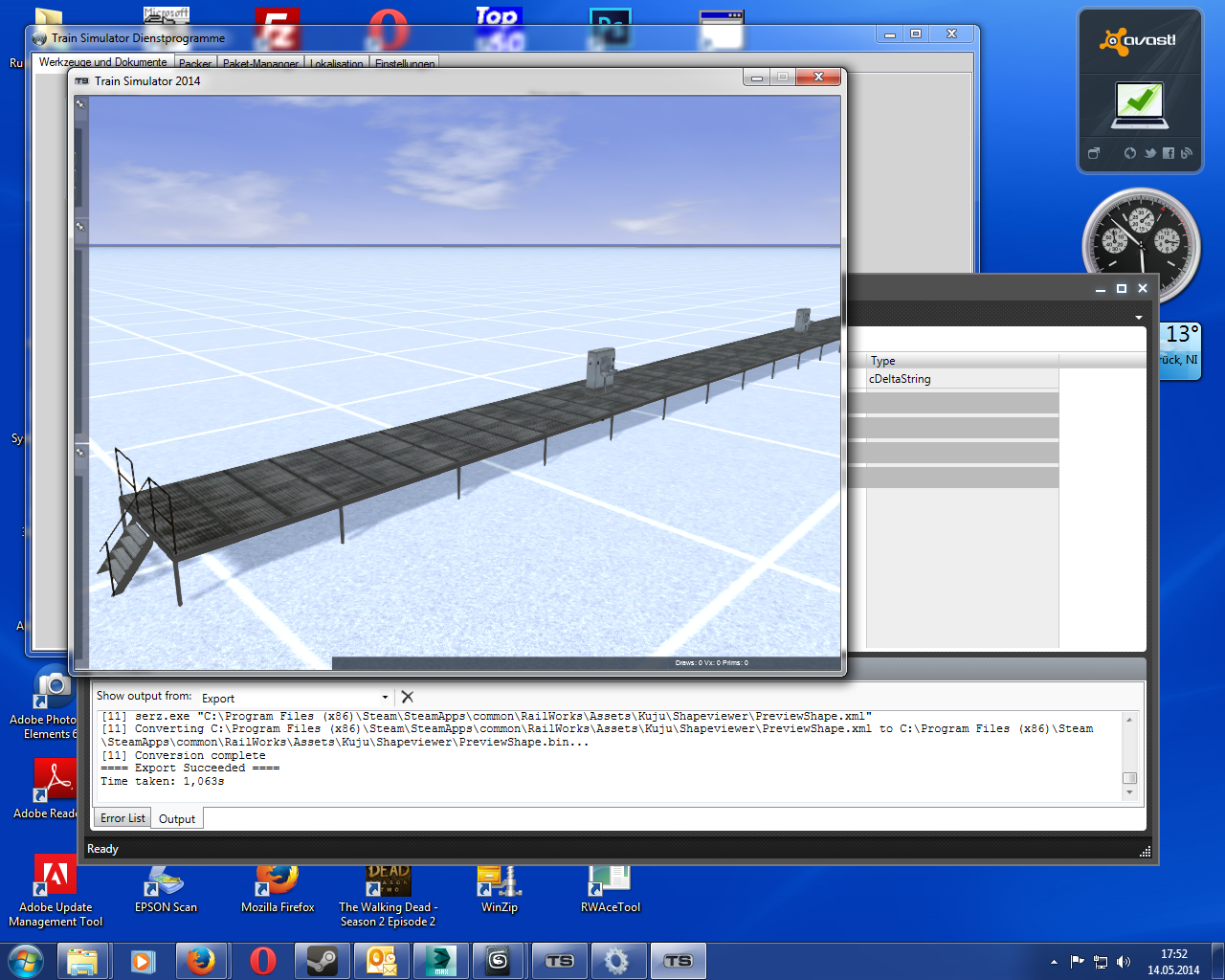Open the 'Show output from' Export dropdown
The height and width of the screenshot is (980, 1225).
(x=295, y=698)
